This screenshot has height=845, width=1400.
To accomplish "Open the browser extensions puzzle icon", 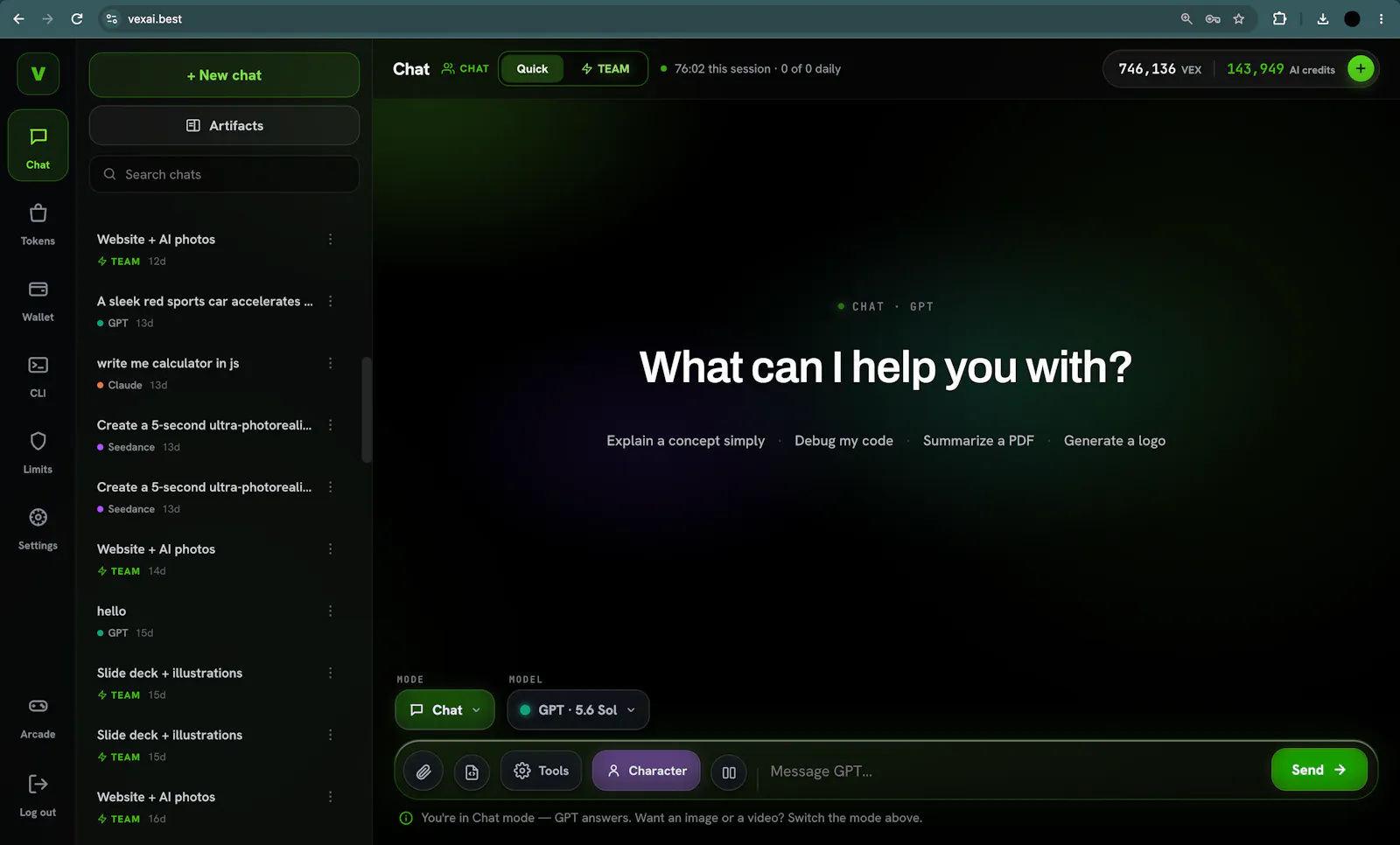I will click(1279, 18).
